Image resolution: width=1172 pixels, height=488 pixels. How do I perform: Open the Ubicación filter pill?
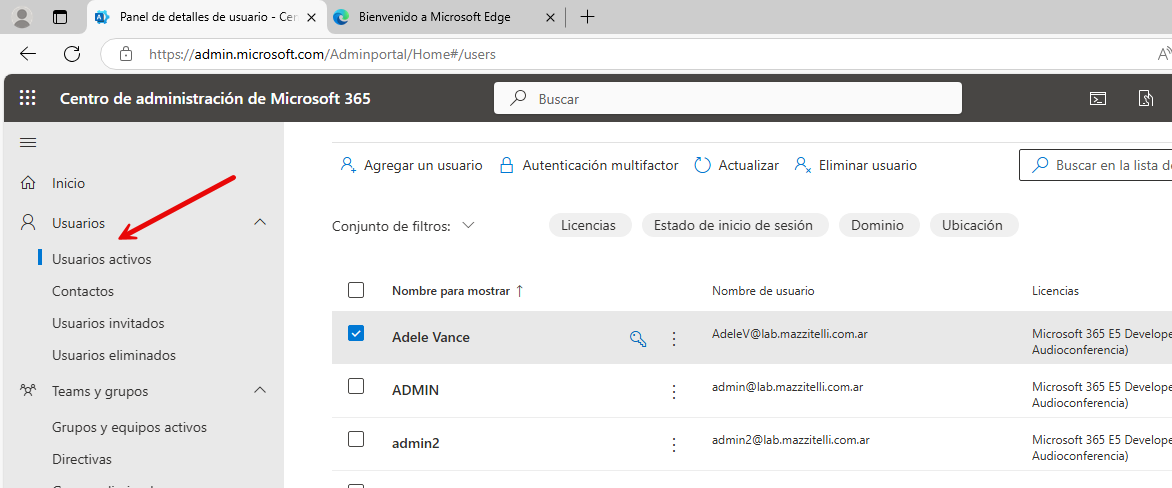(x=972, y=225)
